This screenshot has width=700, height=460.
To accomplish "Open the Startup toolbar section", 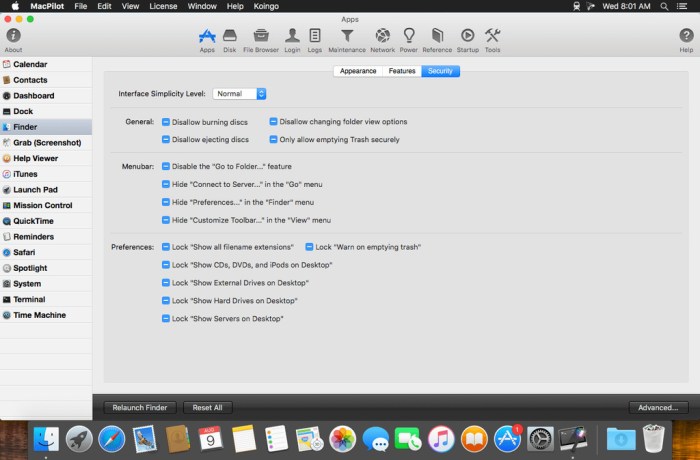I will pyautogui.click(x=467, y=38).
